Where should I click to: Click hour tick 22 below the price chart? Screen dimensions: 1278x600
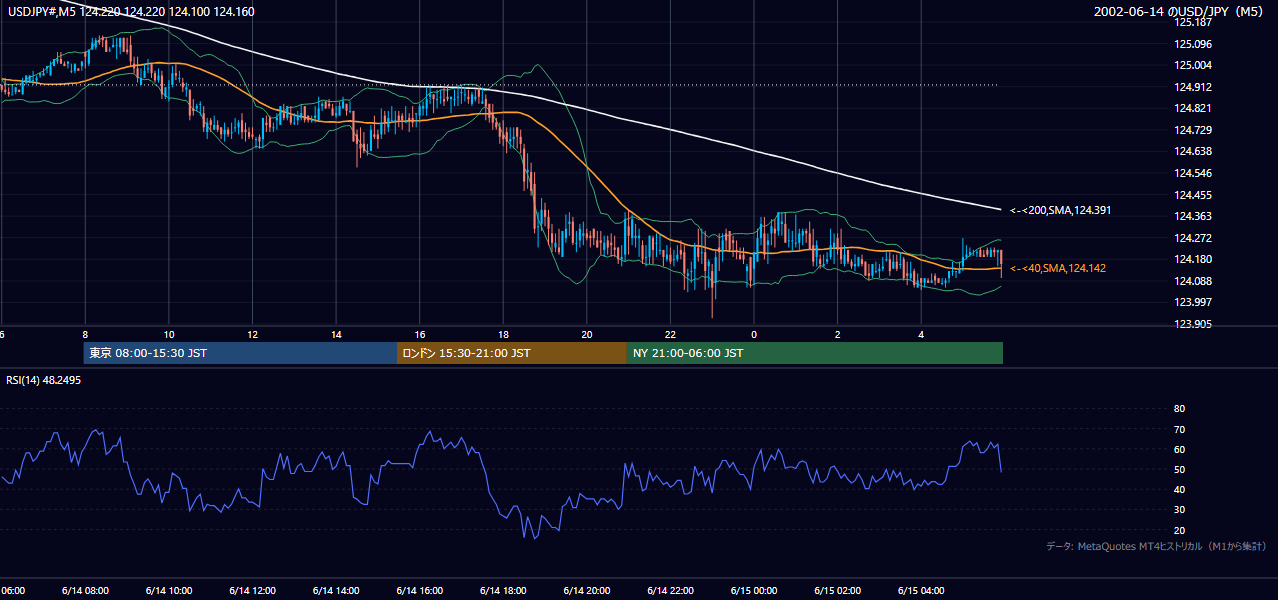tap(671, 334)
